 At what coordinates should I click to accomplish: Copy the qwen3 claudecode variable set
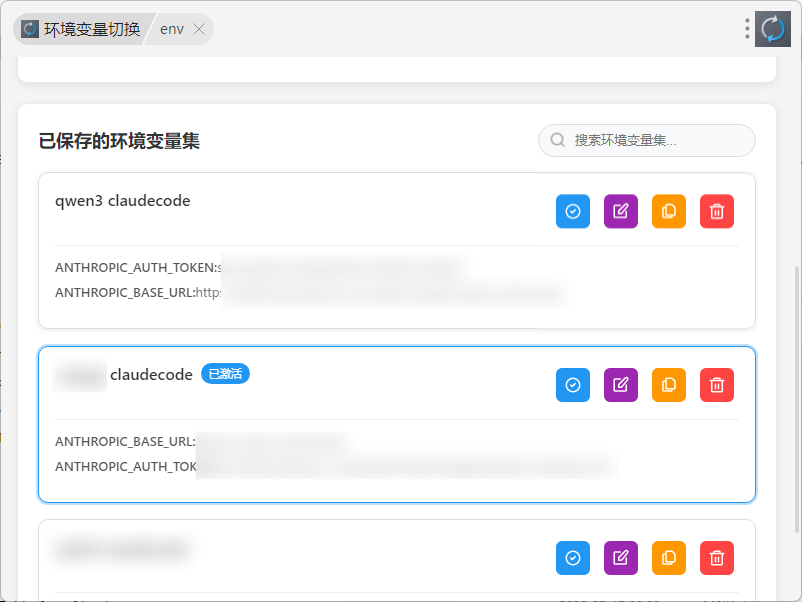(x=669, y=211)
